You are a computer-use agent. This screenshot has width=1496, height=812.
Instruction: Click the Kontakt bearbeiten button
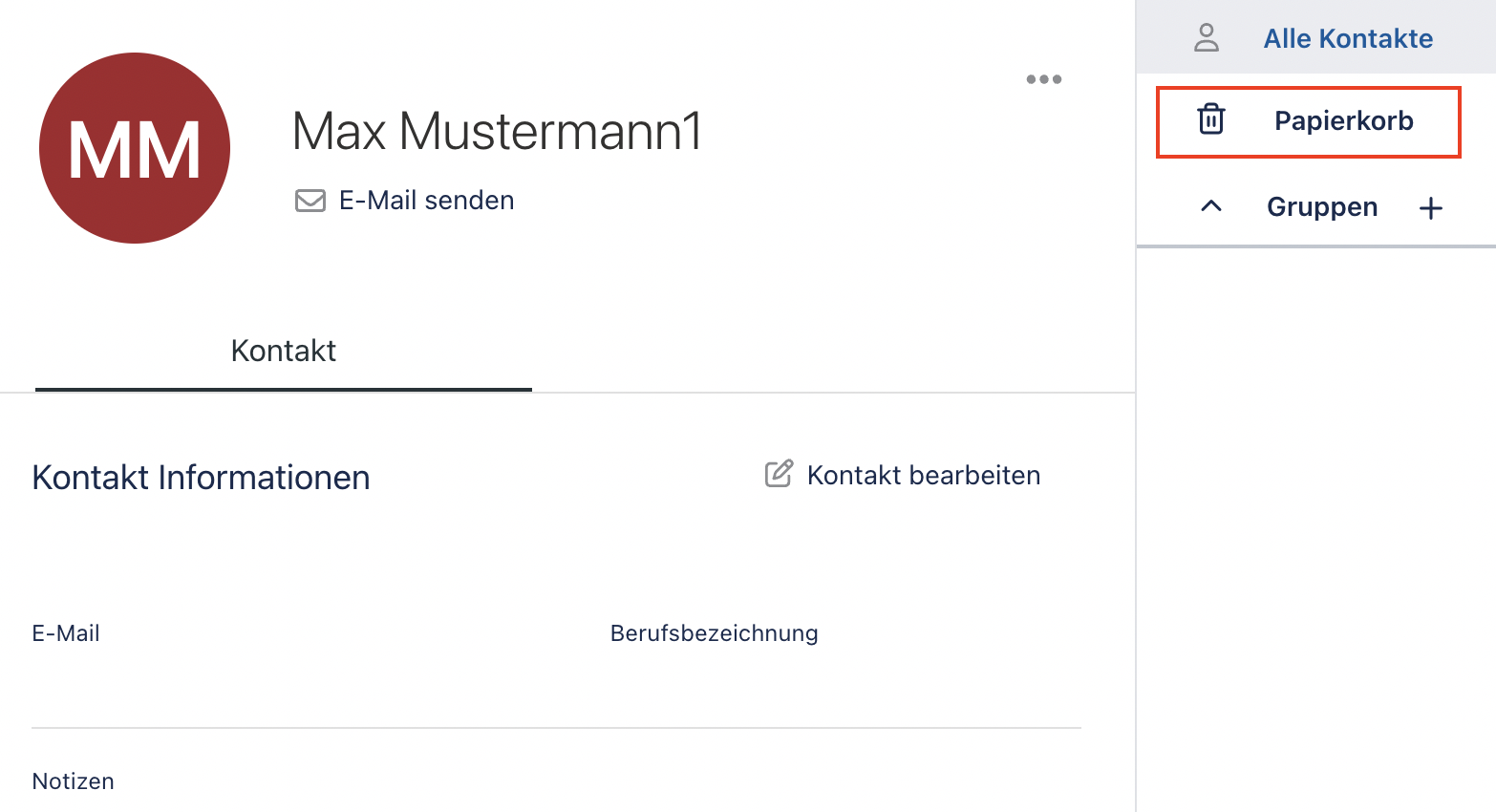click(903, 475)
